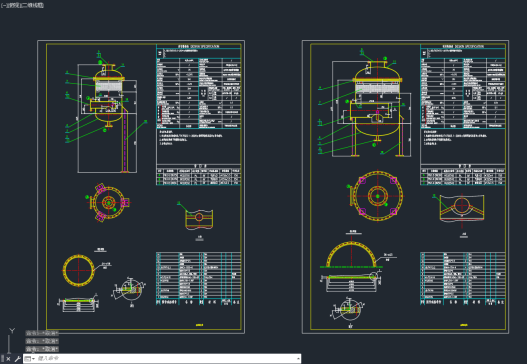This screenshot has width=527, height=364.
Task: Close the command line window
Action: (x=8, y=359)
